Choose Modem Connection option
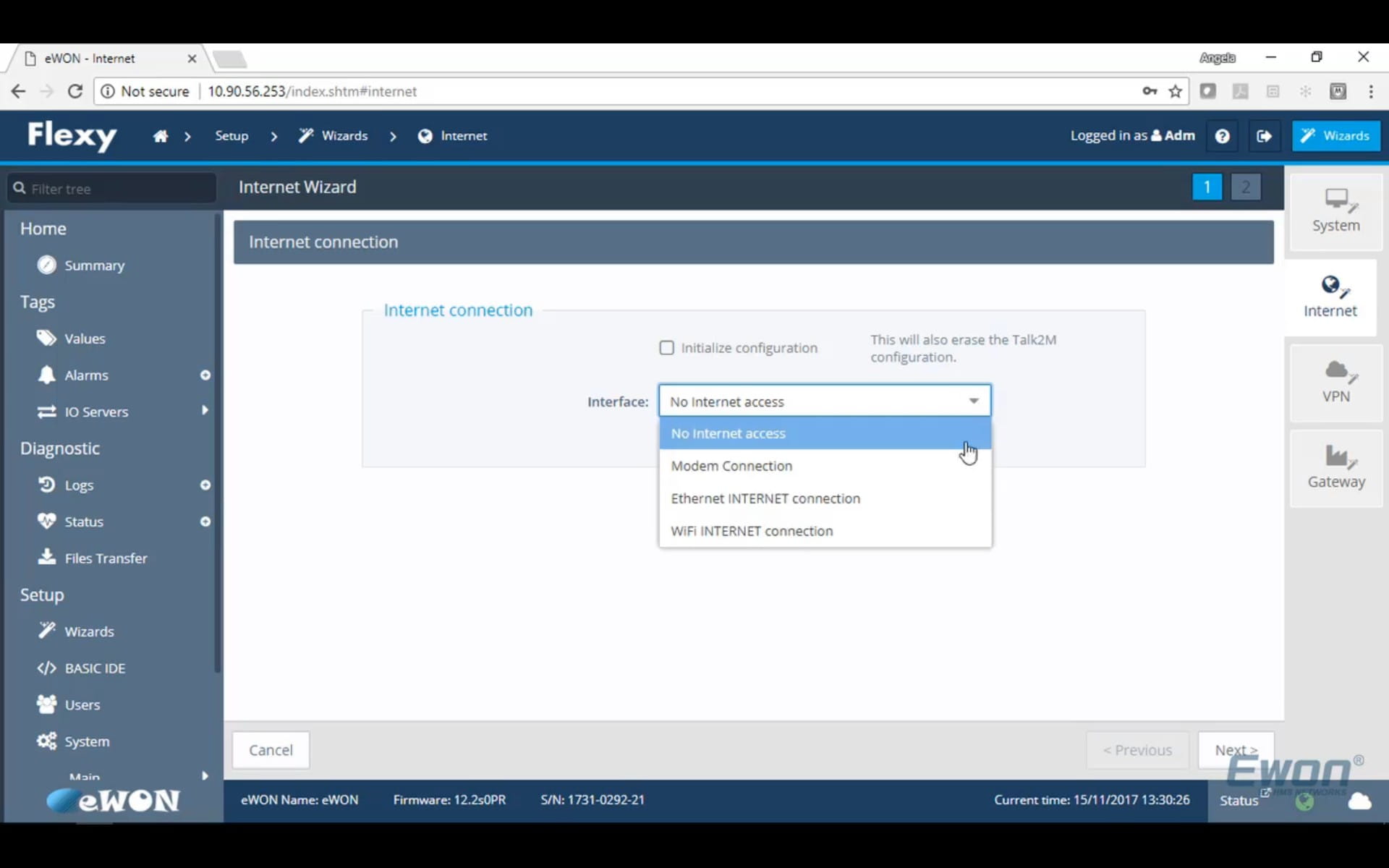This screenshot has height=868, width=1389. [x=825, y=466]
